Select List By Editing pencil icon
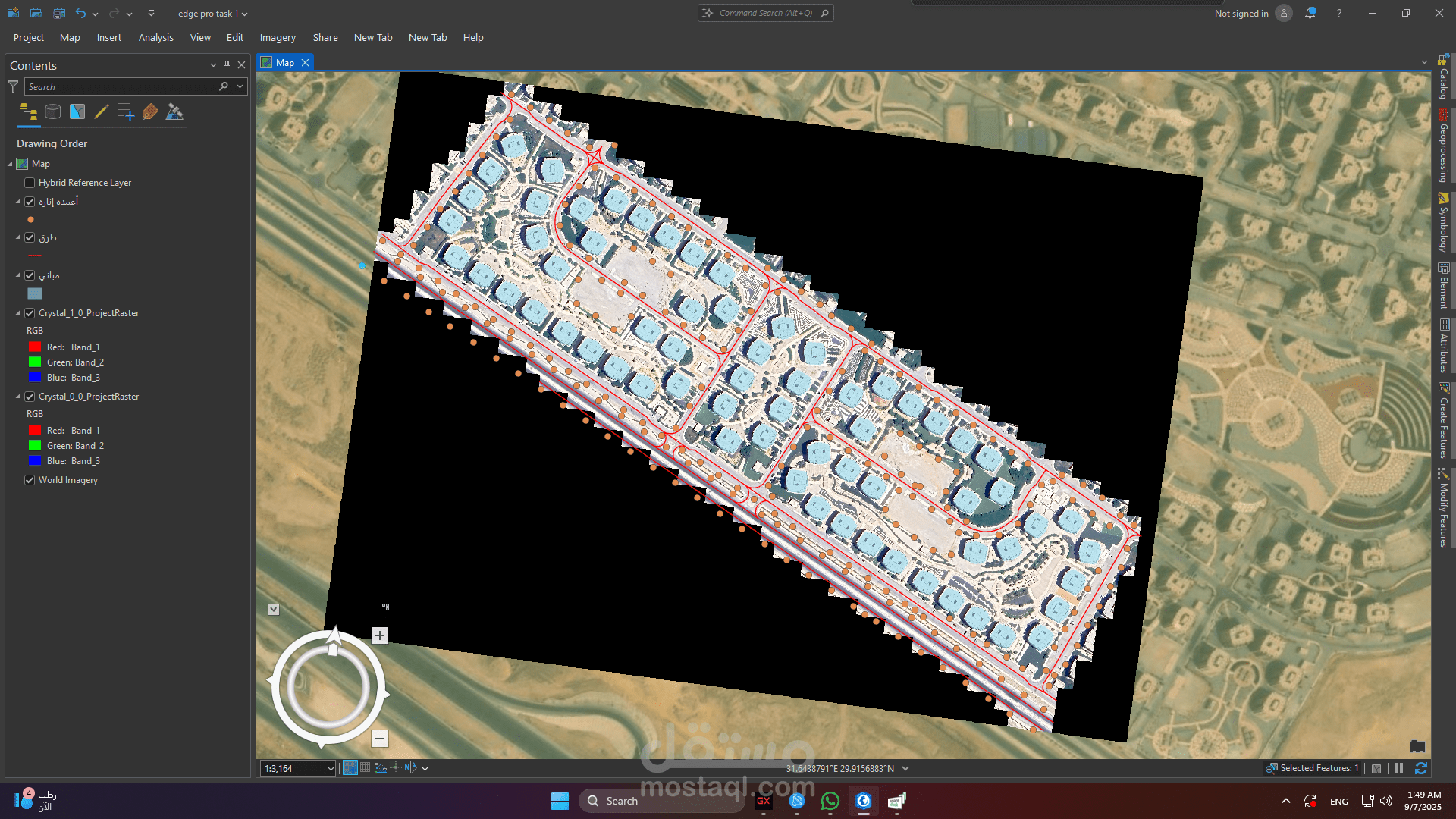This screenshot has width=1456, height=819. coord(101,112)
